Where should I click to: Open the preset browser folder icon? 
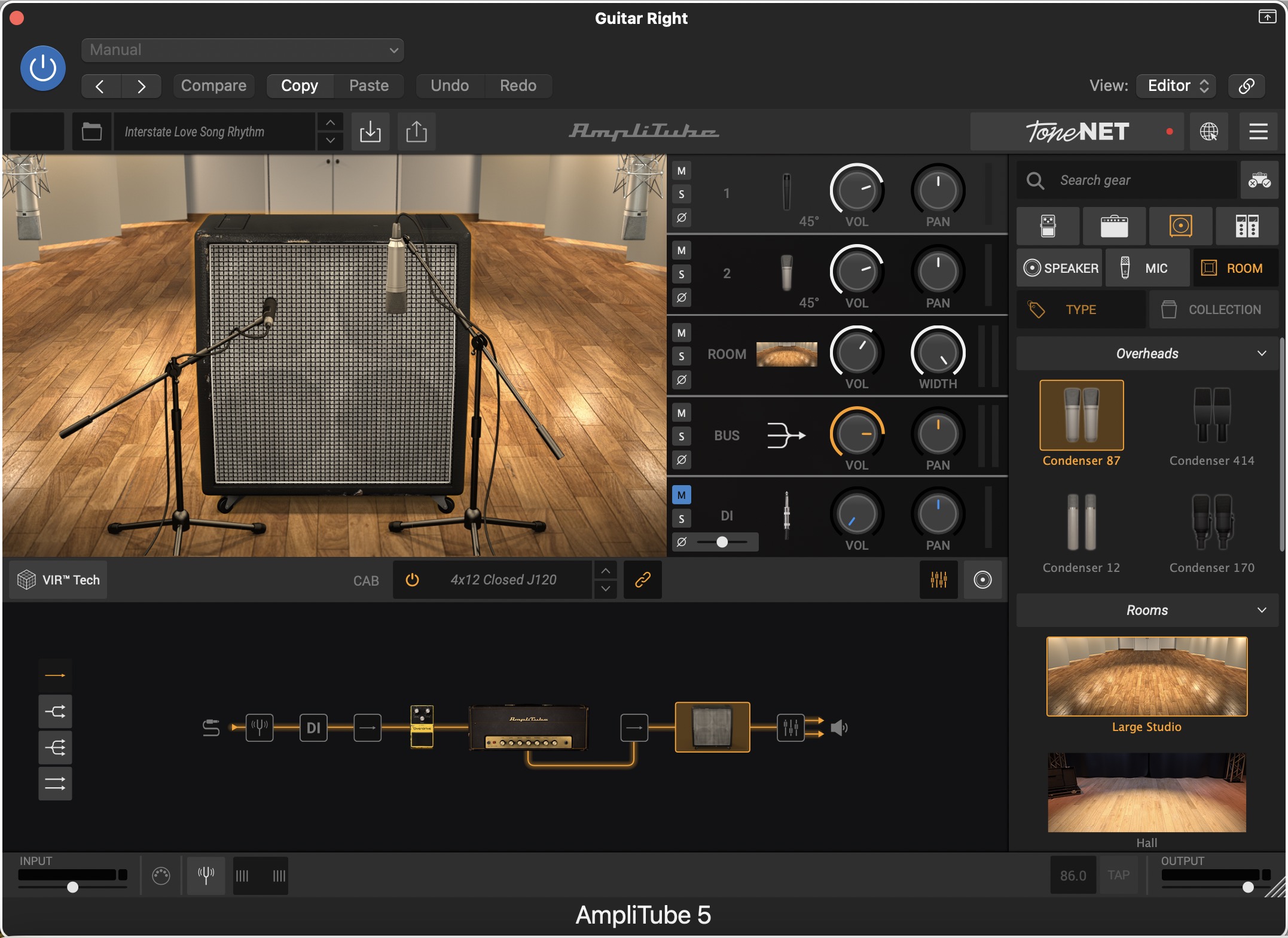tap(91, 131)
